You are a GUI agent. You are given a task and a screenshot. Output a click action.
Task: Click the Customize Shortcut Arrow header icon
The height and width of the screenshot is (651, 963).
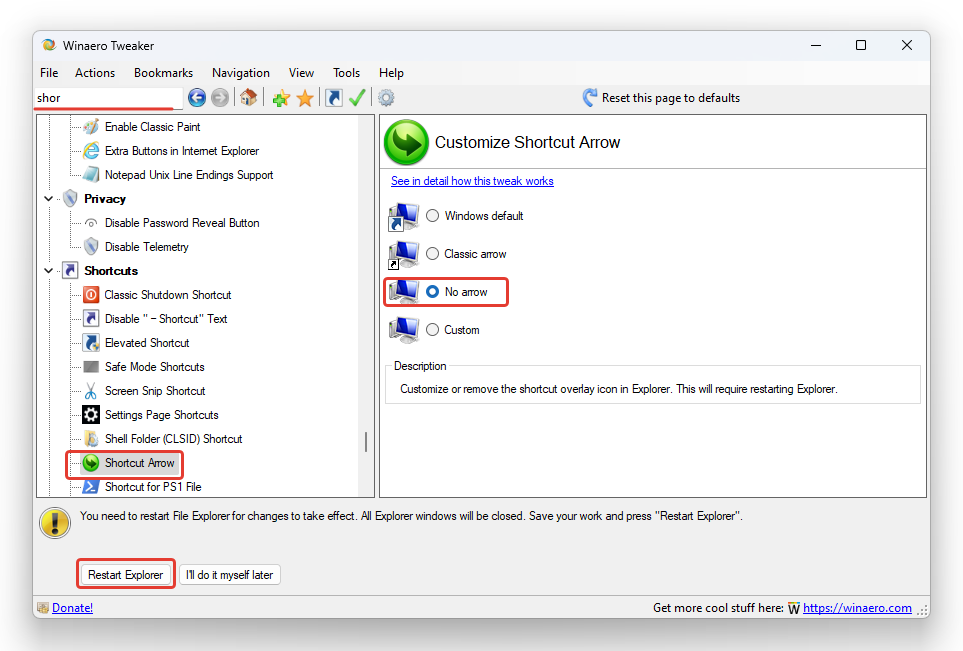tap(406, 142)
